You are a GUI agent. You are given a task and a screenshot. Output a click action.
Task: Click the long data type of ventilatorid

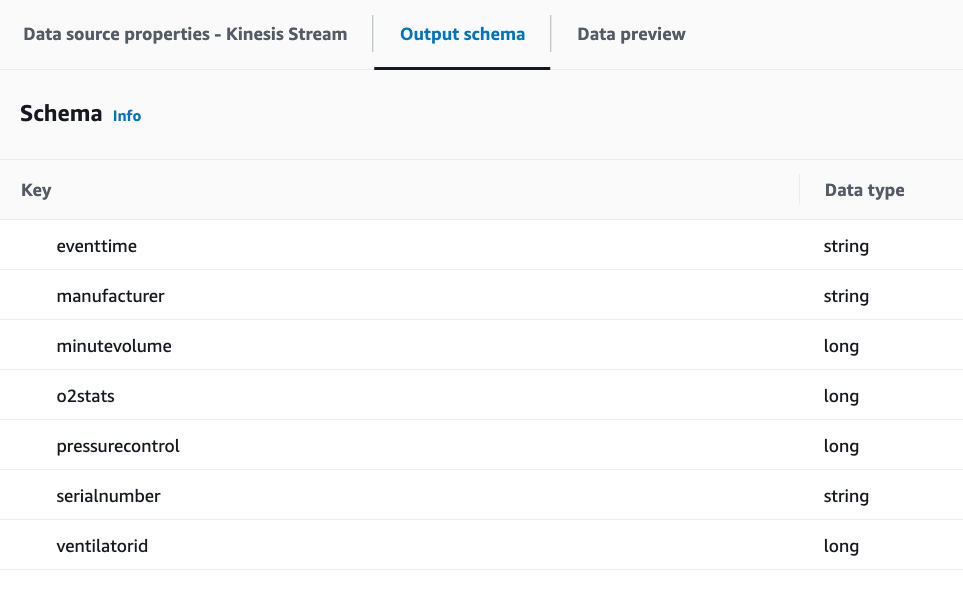point(841,546)
